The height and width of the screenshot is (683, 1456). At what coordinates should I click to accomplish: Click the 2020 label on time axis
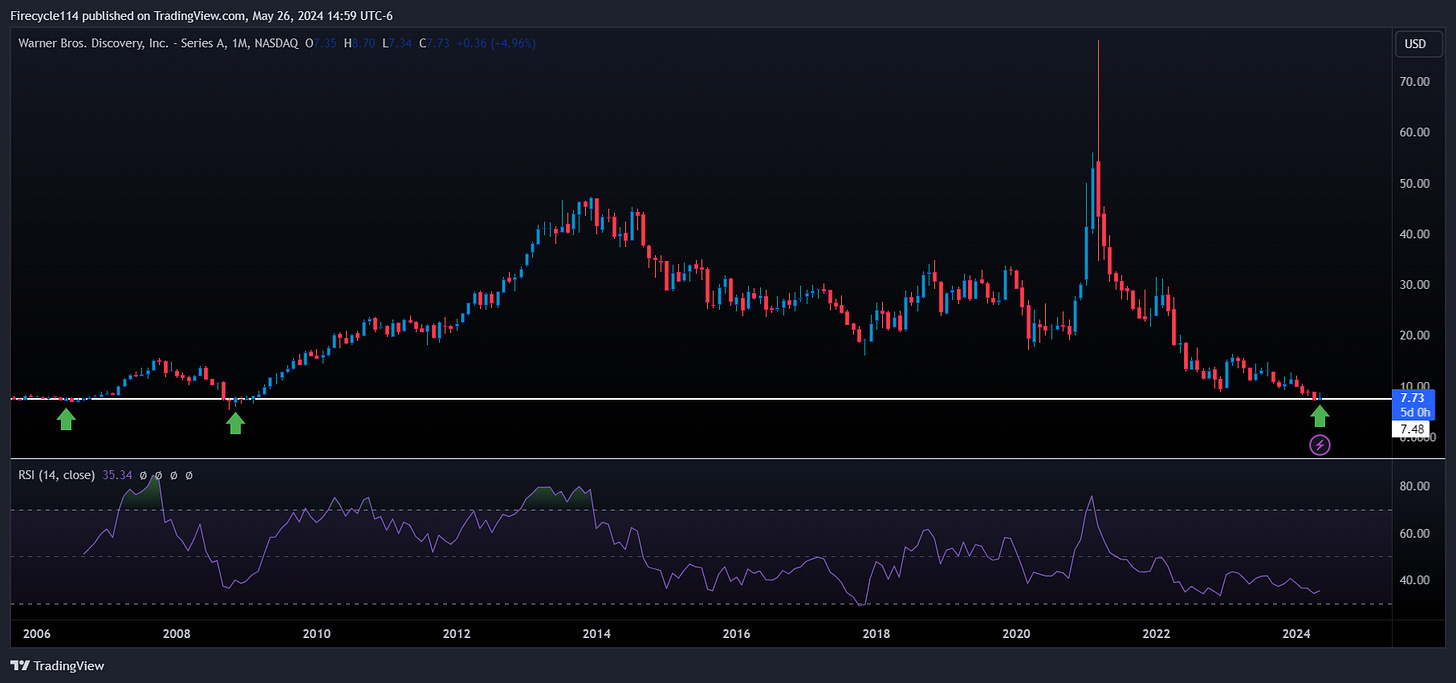point(1016,633)
